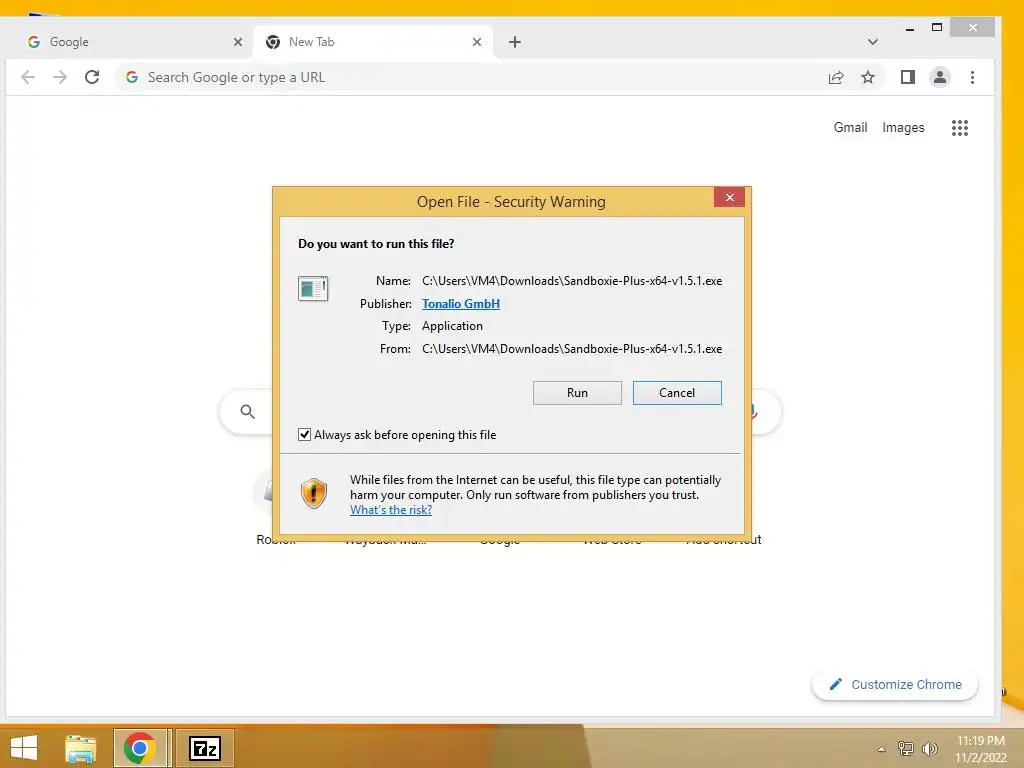1024x768 pixels.
Task: Click the application file icon in dialog
Action: pos(313,288)
